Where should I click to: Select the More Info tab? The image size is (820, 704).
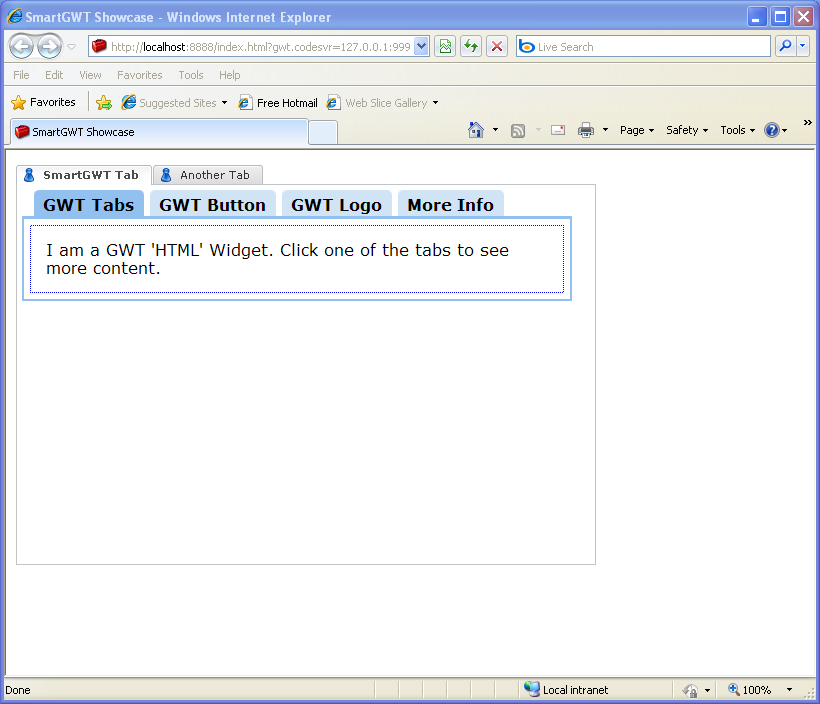tap(450, 204)
